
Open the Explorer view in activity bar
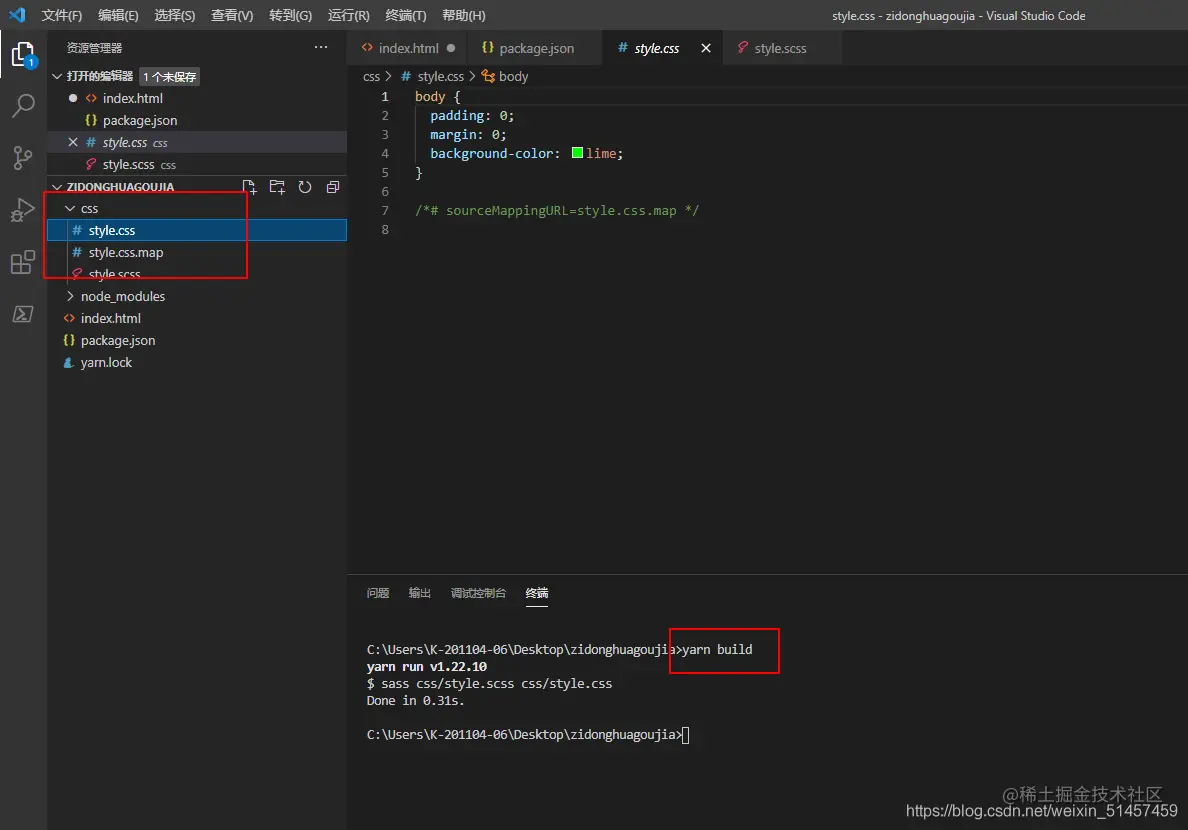[23, 55]
